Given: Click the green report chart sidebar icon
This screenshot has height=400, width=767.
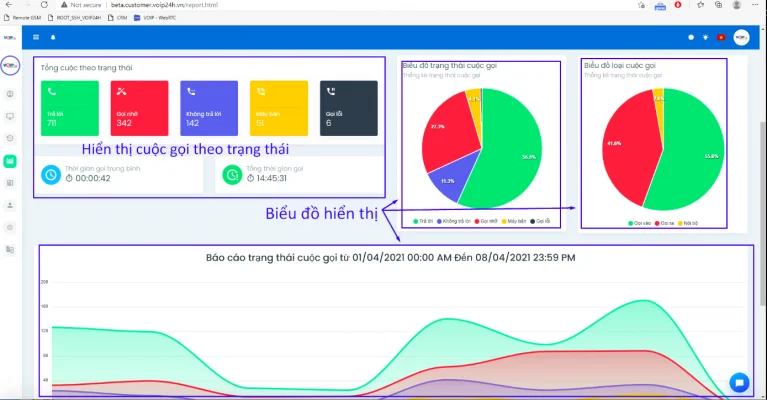Looking at the screenshot, I should (x=10, y=160).
